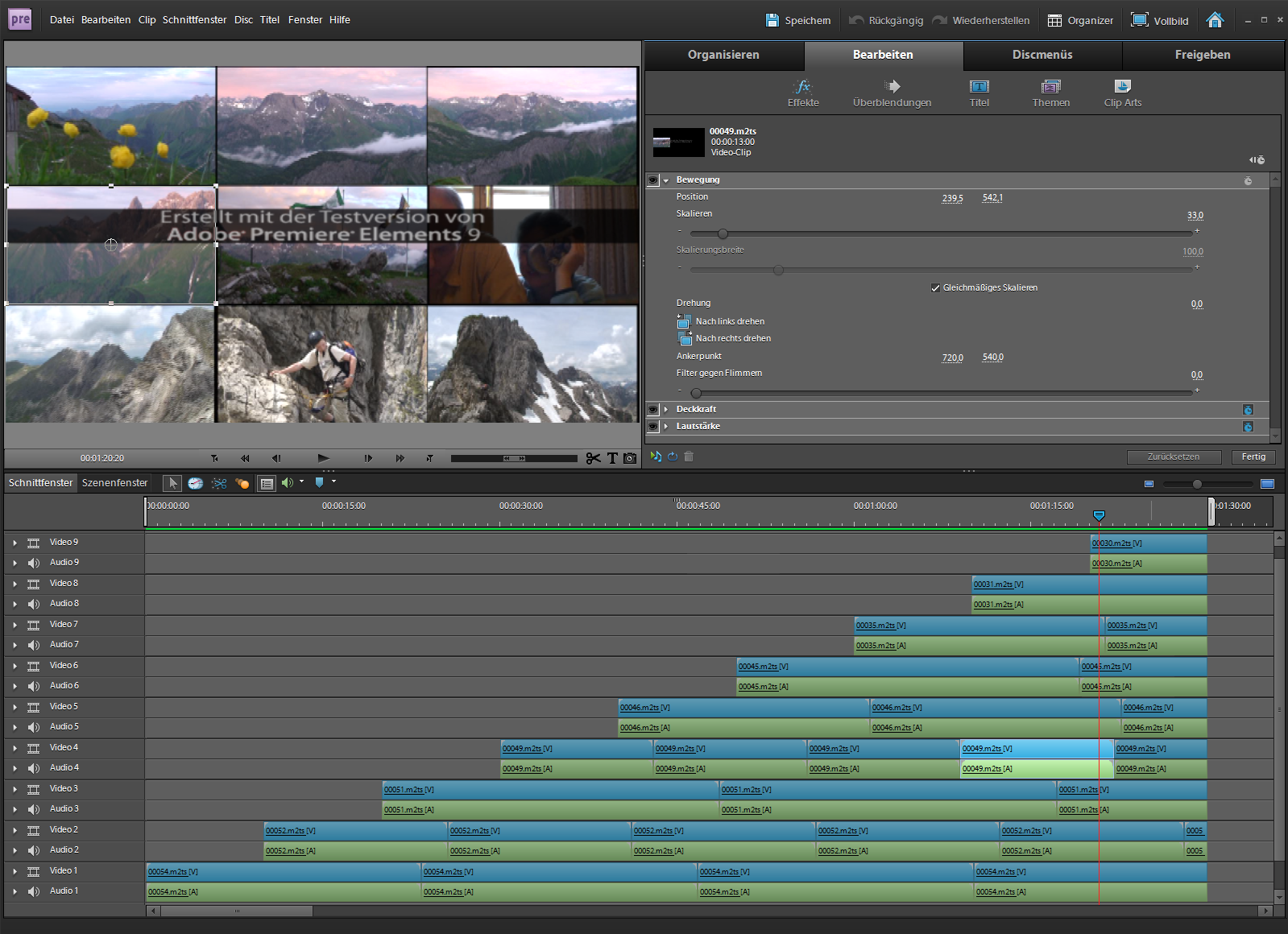Viewport: 1288px width, 934px height.
Task: Open the Datei menu
Action: tap(62, 19)
